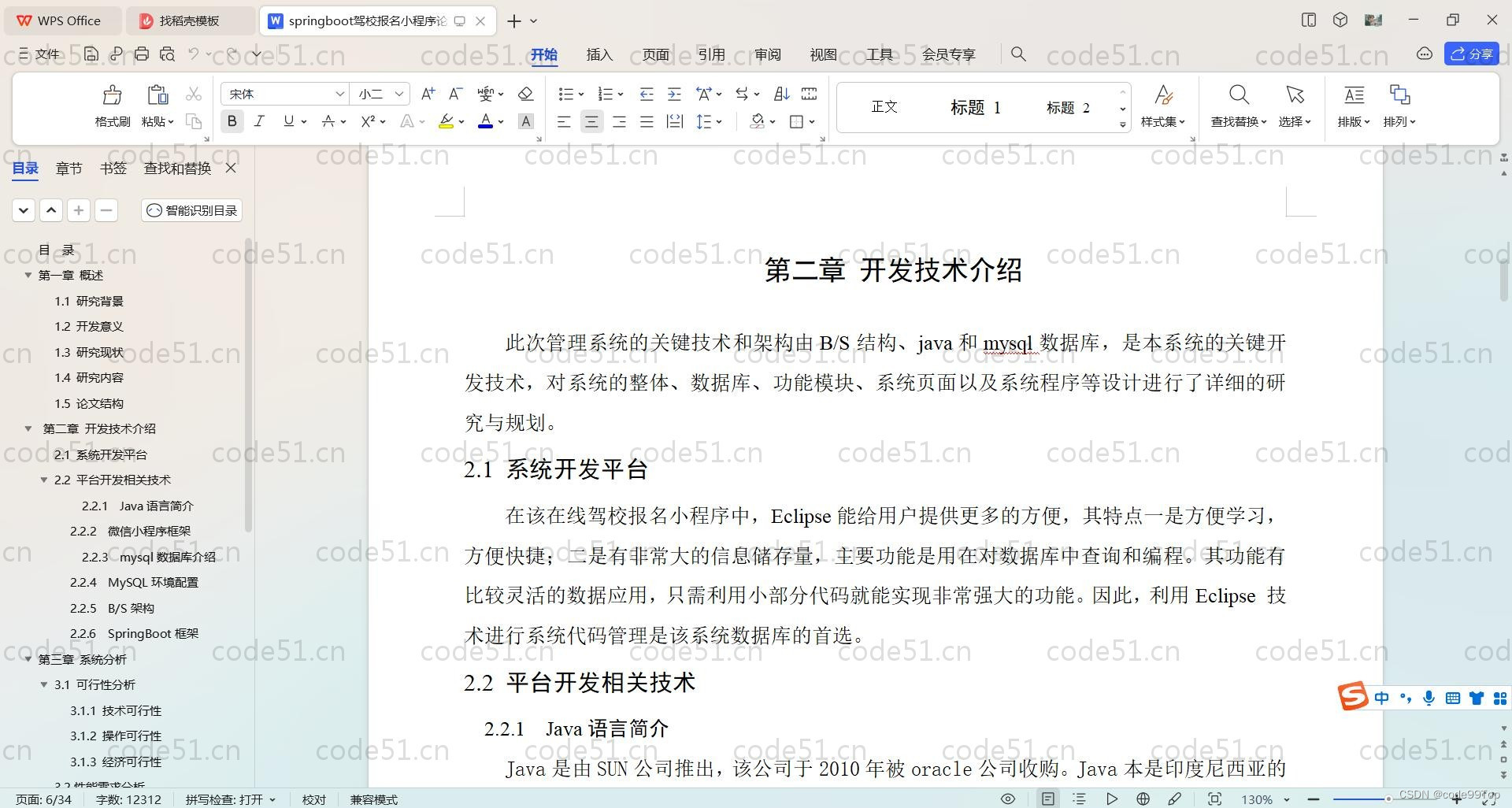Click the Increase indent icon
Viewport: 1512px width, 808px height.
[x=674, y=94]
